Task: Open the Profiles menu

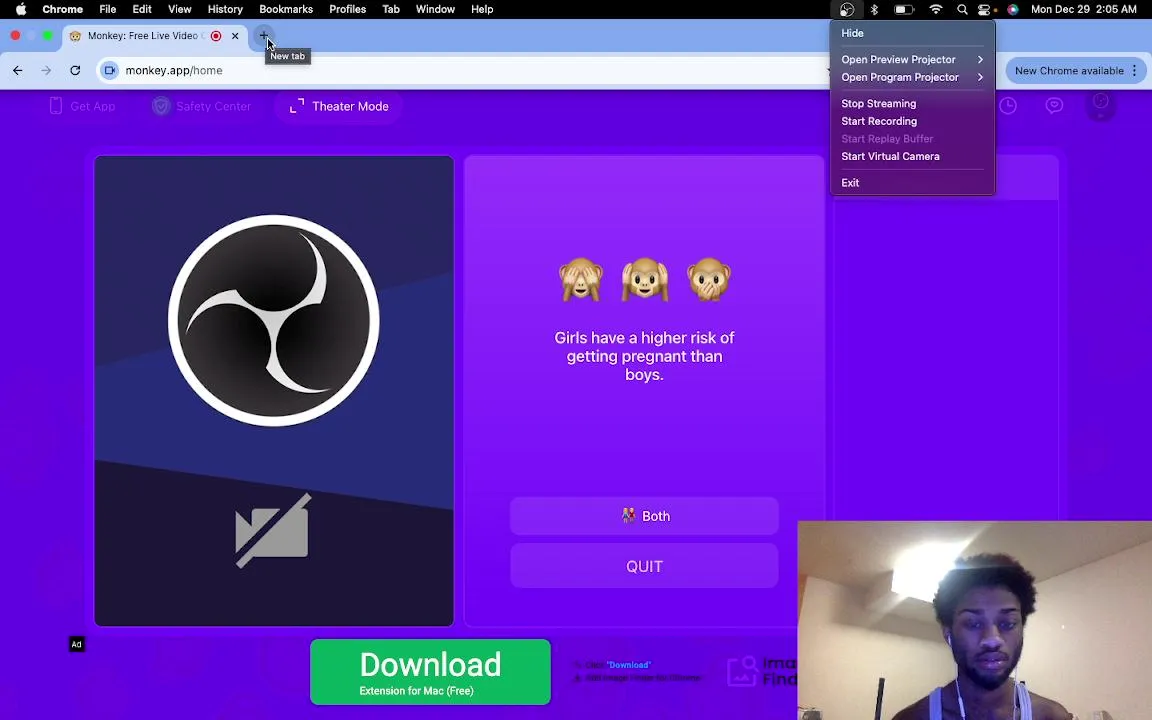Action: [348, 10]
